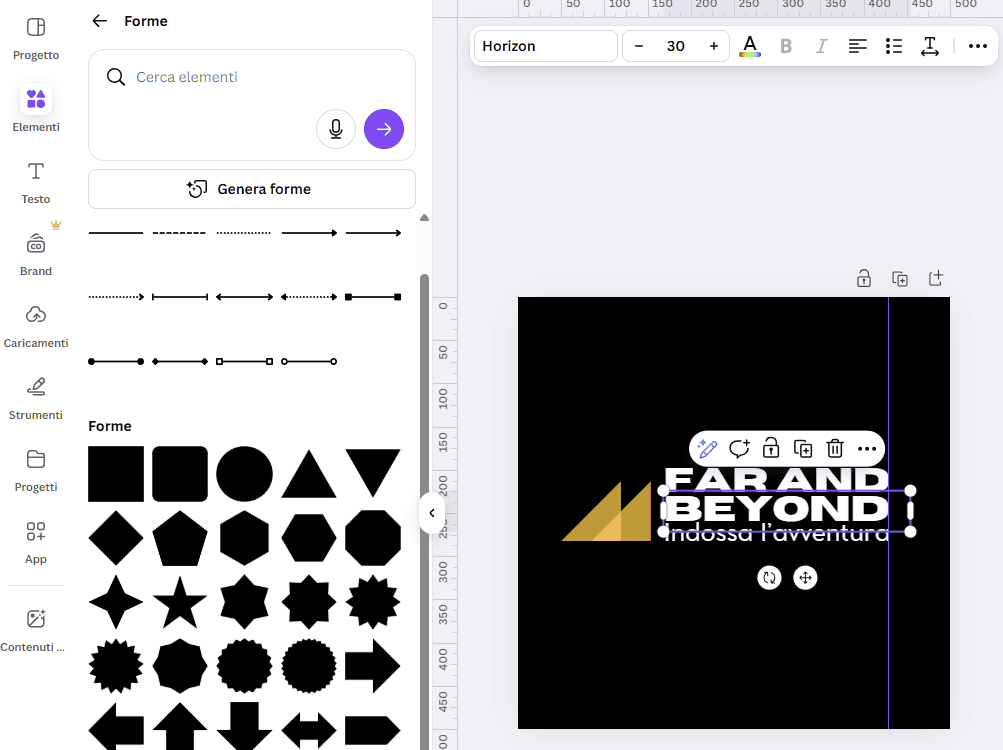Image resolution: width=1003 pixels, height=750 pixels.
Task: Apply list formatting to the text
Action: tap(894, 46)
